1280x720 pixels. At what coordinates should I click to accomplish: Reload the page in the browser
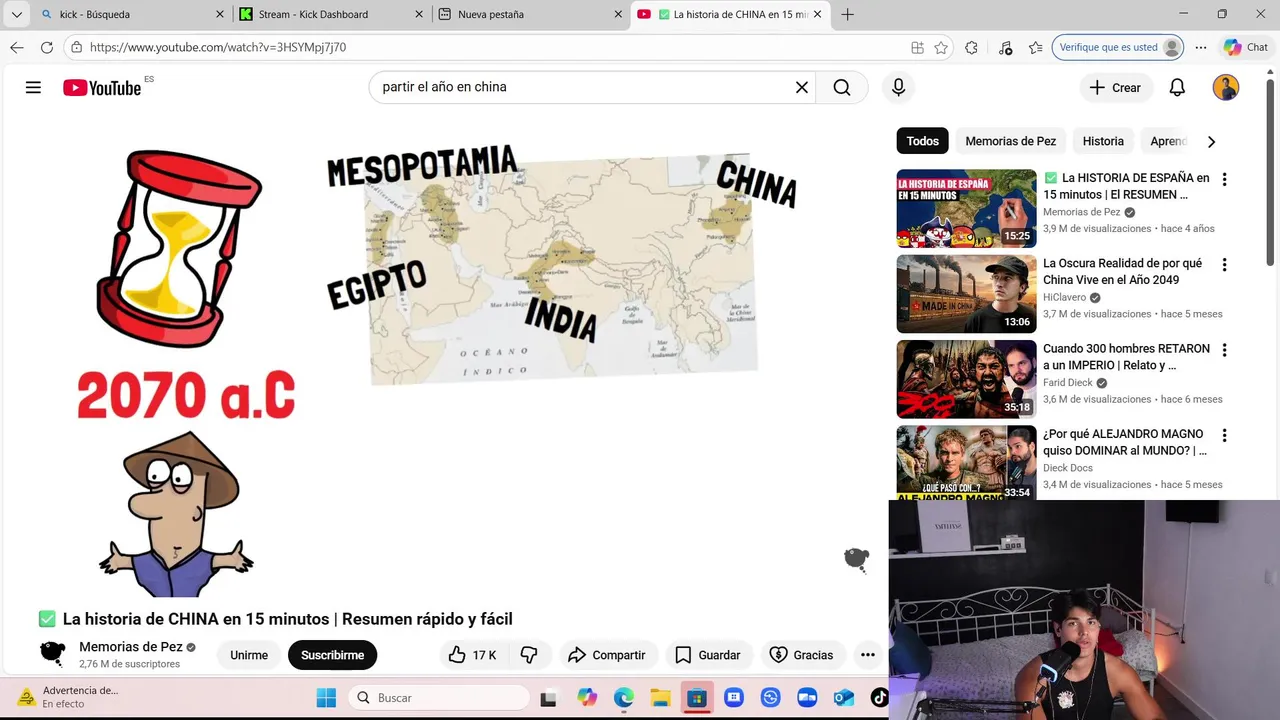[46, 47]
